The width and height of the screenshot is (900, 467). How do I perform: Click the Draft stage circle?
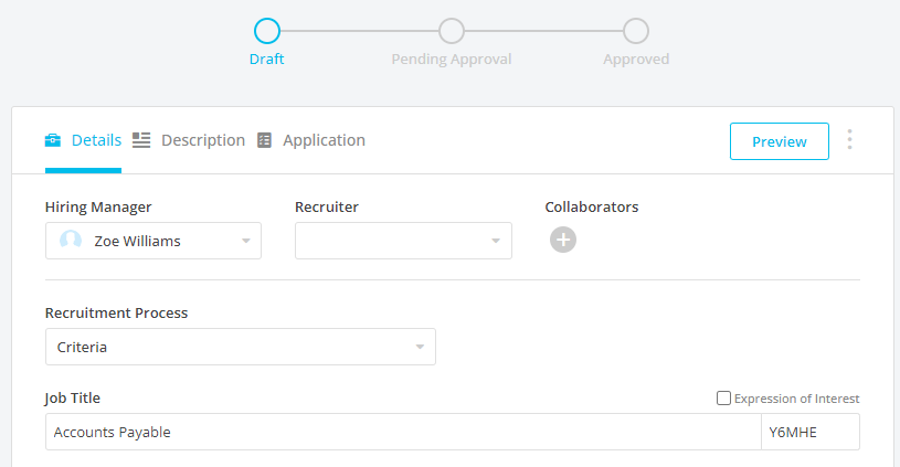click(267, 31)
